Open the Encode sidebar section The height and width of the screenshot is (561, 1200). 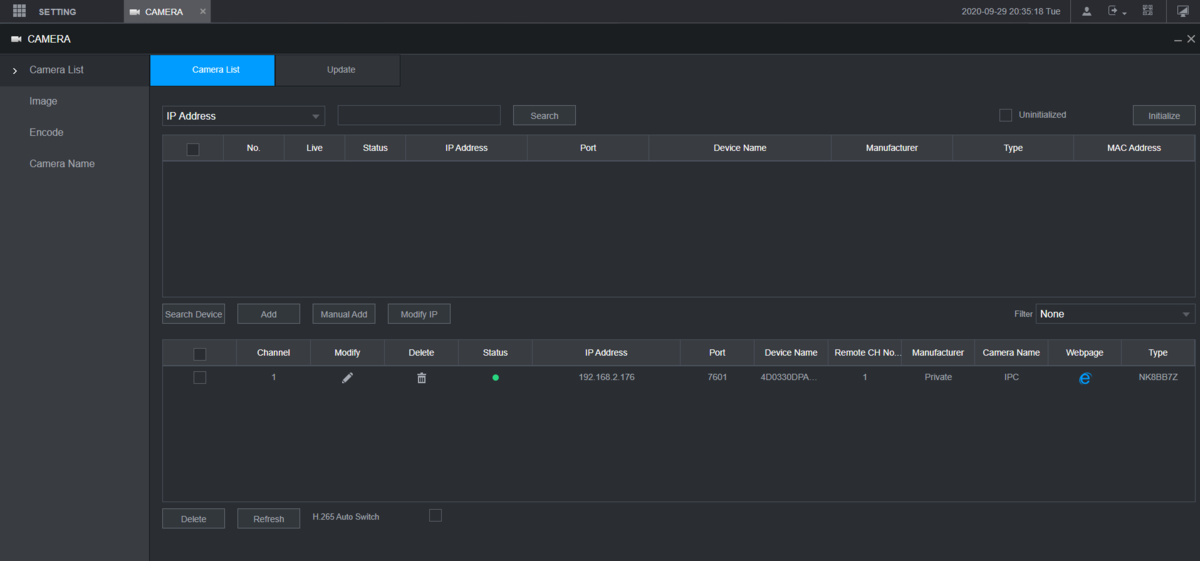tap(46, 132)
